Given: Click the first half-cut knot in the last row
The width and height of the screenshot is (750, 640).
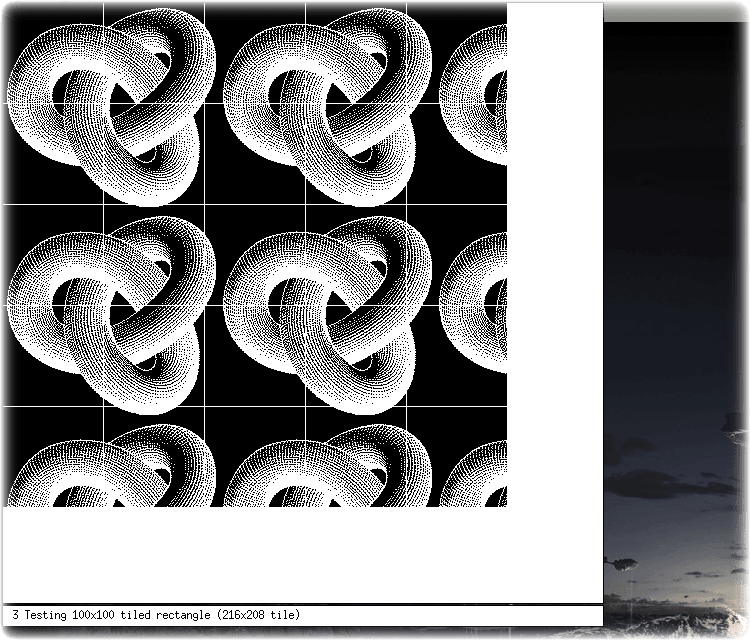Looking at the screenshot, I should point(111,465).
